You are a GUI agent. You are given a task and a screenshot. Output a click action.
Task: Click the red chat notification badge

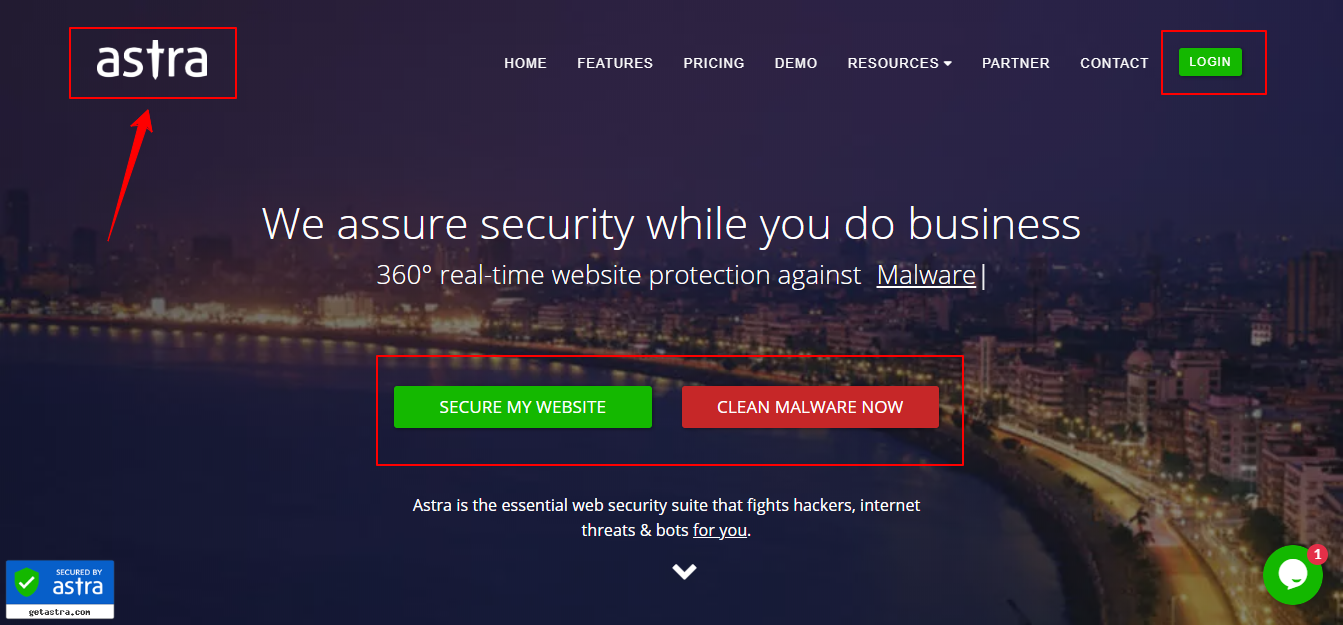(1317, 554)
